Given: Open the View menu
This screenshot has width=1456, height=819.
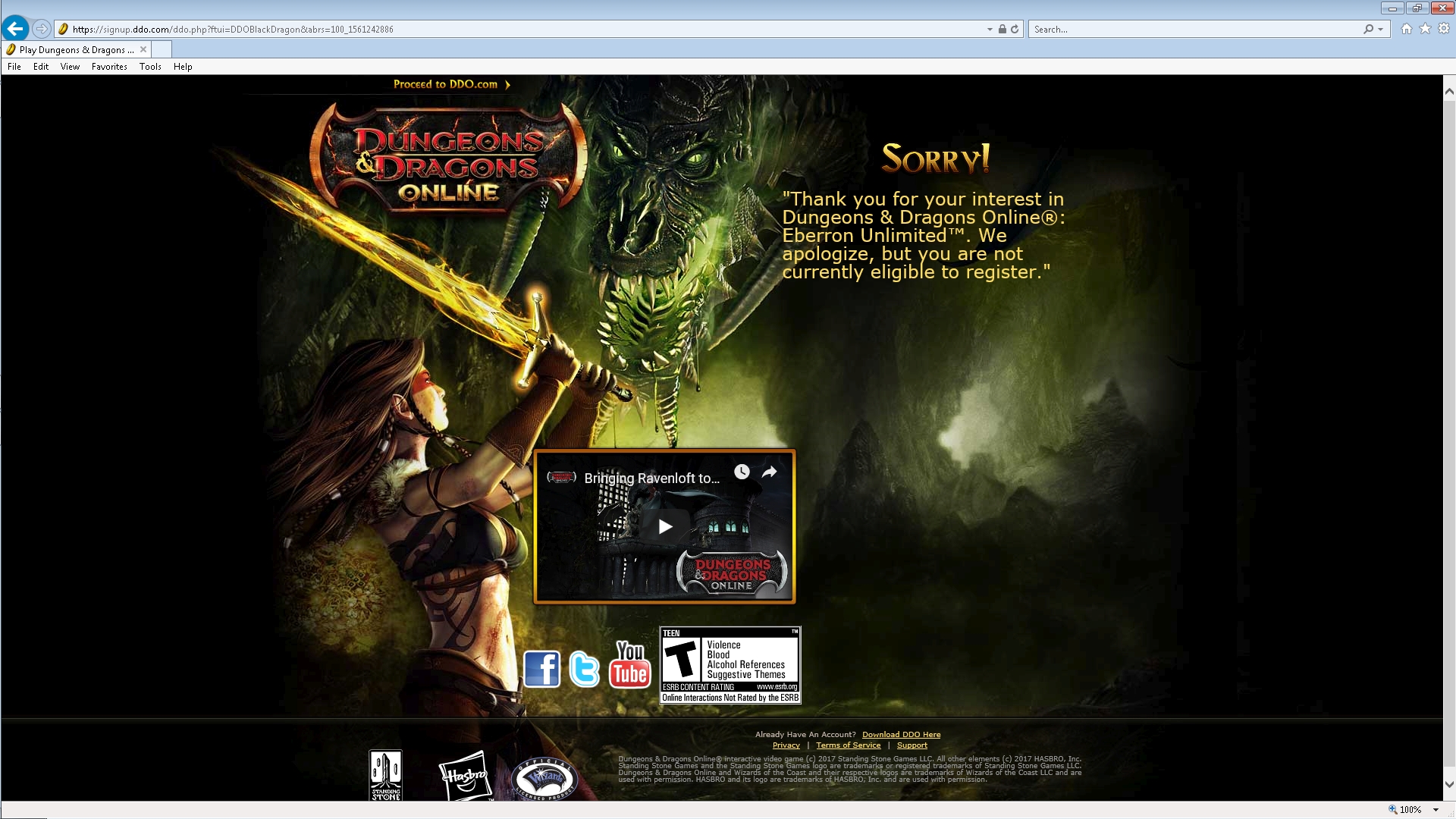Looking at the screenshot, I should [70, 67].
